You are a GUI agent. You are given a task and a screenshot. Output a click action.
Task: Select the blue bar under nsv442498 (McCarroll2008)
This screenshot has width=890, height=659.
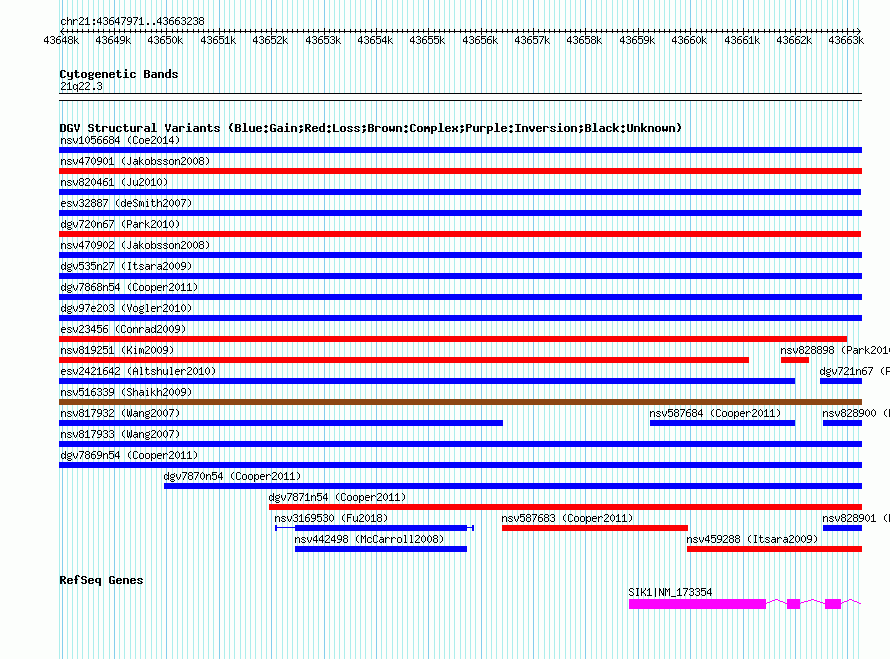pos(381,549)
